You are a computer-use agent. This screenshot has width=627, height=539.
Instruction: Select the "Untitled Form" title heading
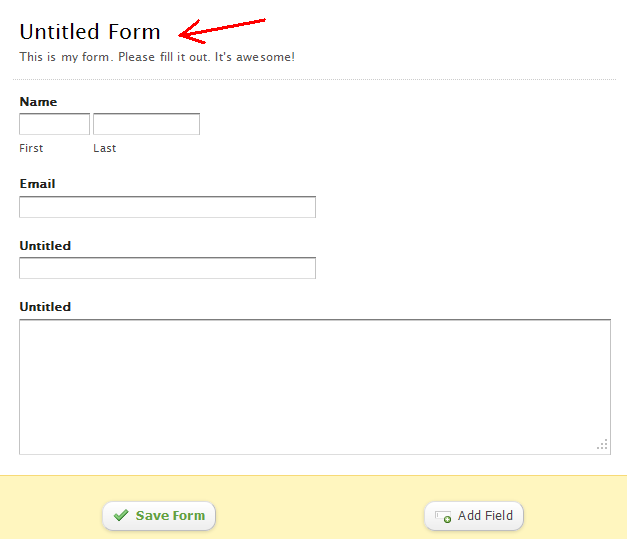tap(90, 32)
